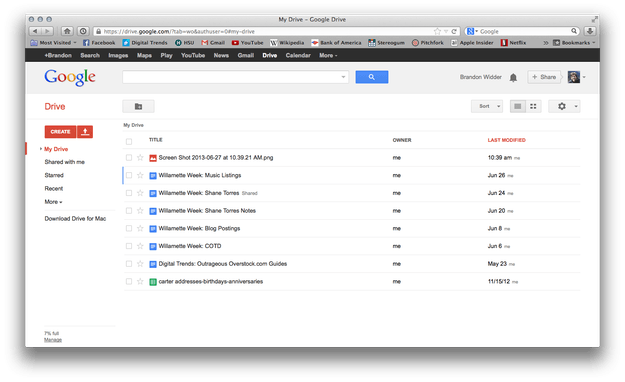The height and width of the screenshot is (382, 625).
Task: Open the Facebook bookmark
Action: click(99, 43)
